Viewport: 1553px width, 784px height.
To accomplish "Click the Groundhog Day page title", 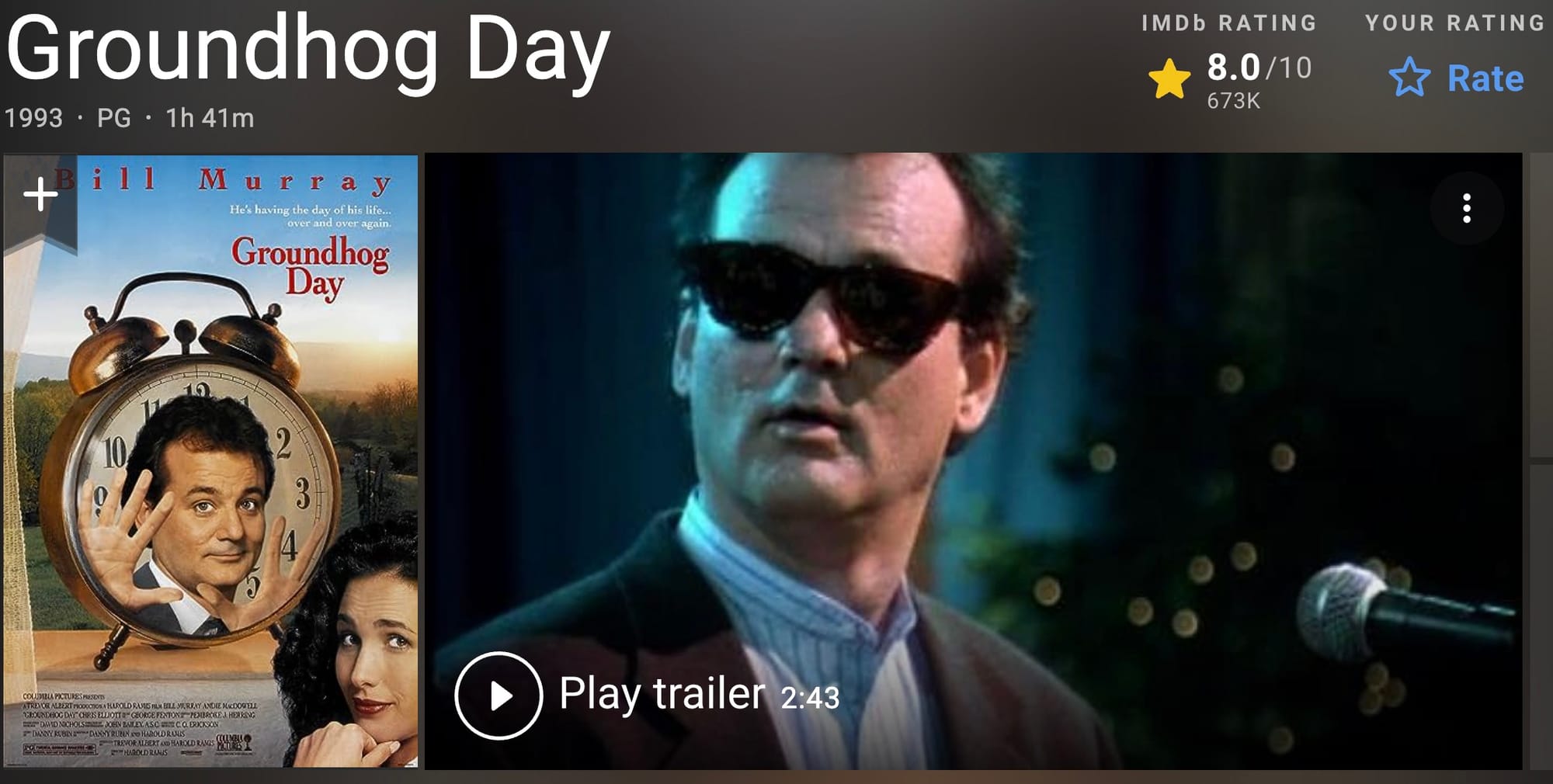I will tap(308, 50).
